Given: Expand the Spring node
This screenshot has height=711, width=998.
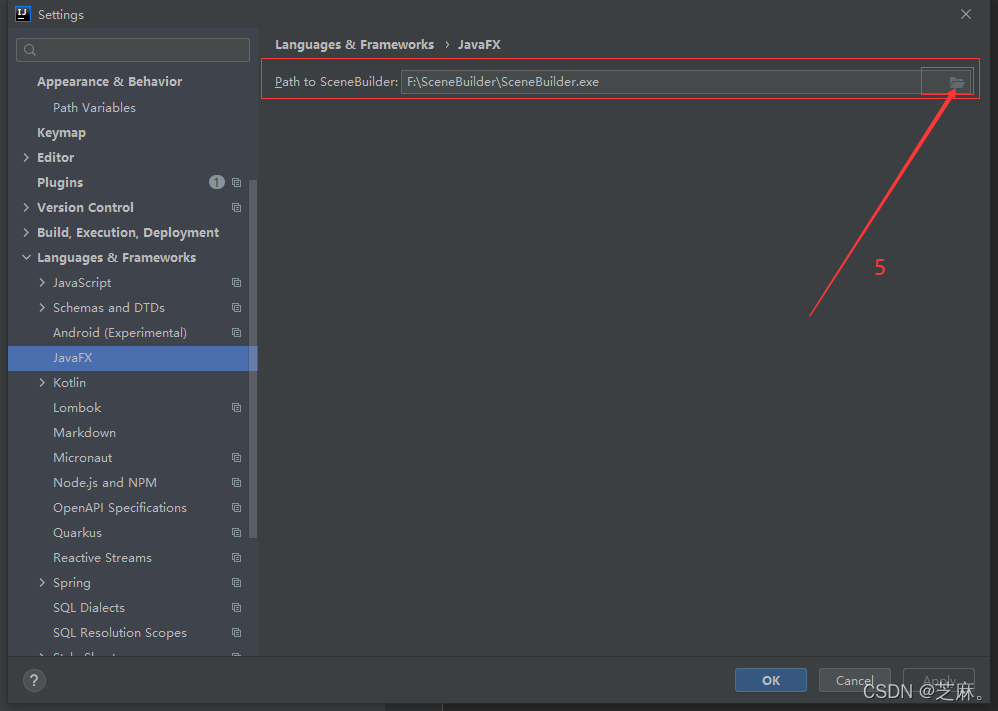Looking at the screenshot, I should click(x=42, y=582).
